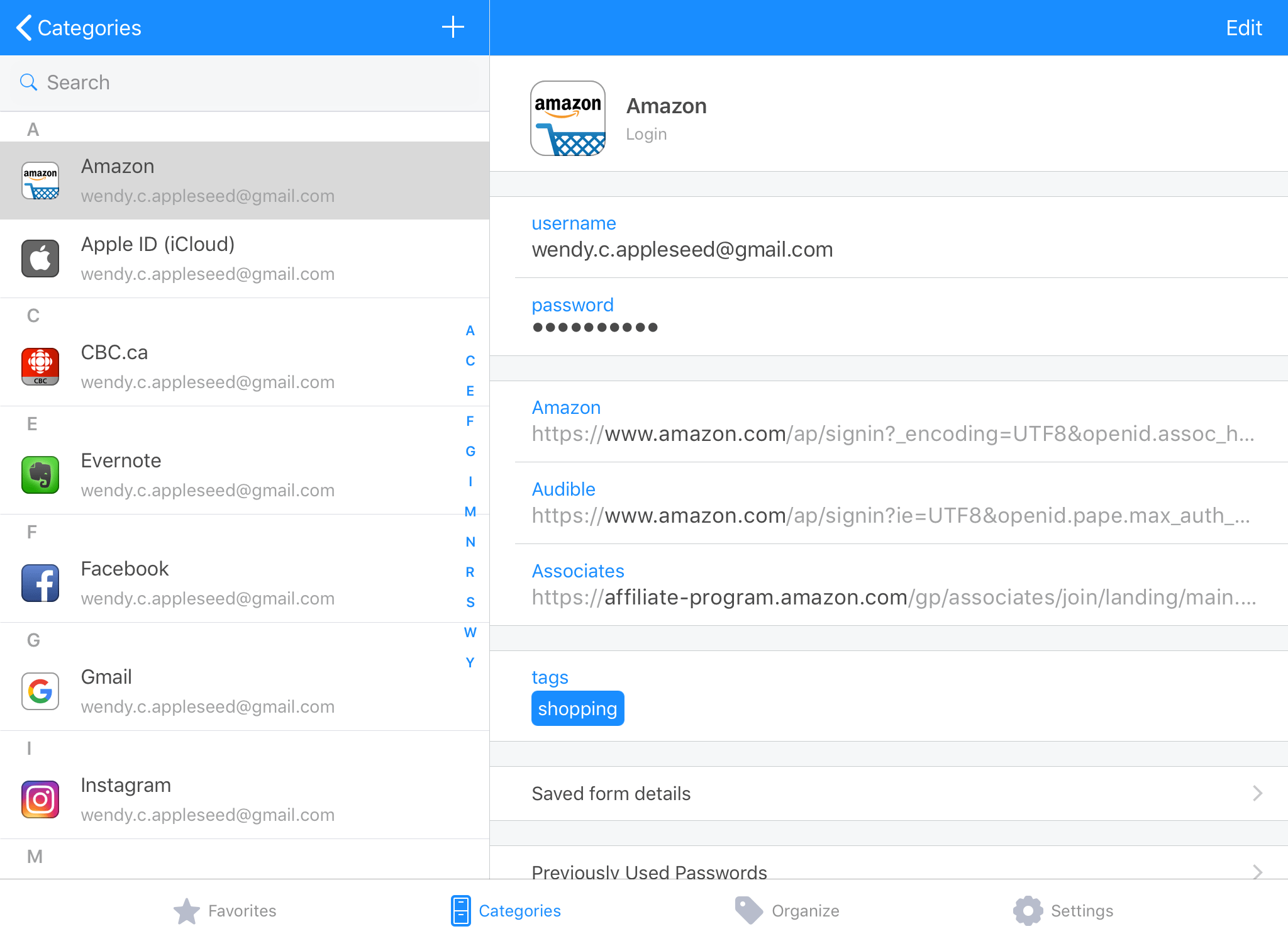This screenshot has width=1288, height=941.
Task: Jump to index letter A
Action: pos(470,331)
